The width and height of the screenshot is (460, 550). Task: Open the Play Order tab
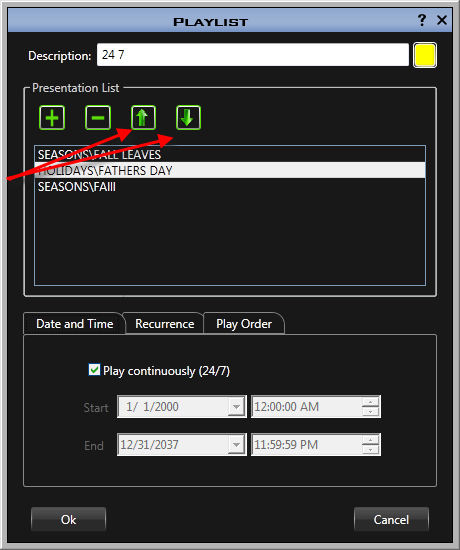244,323
